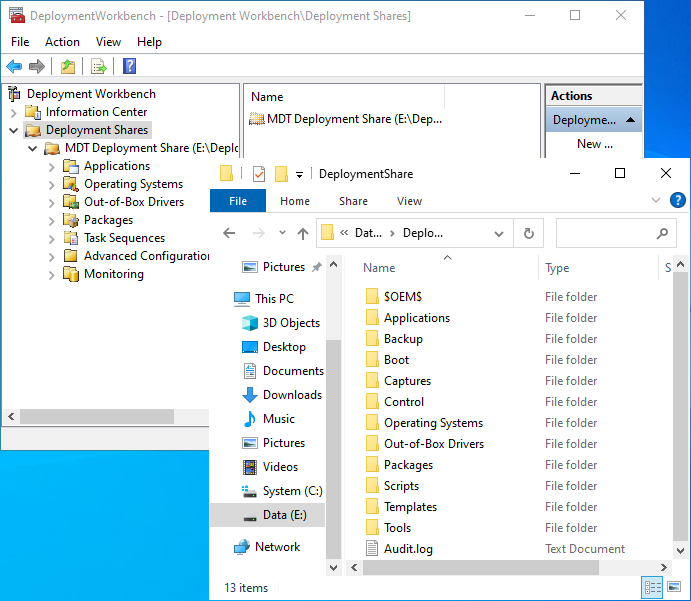Expand the Operating Systems tree node
Screen dimensions: 691x601
(x=52, y=185)
